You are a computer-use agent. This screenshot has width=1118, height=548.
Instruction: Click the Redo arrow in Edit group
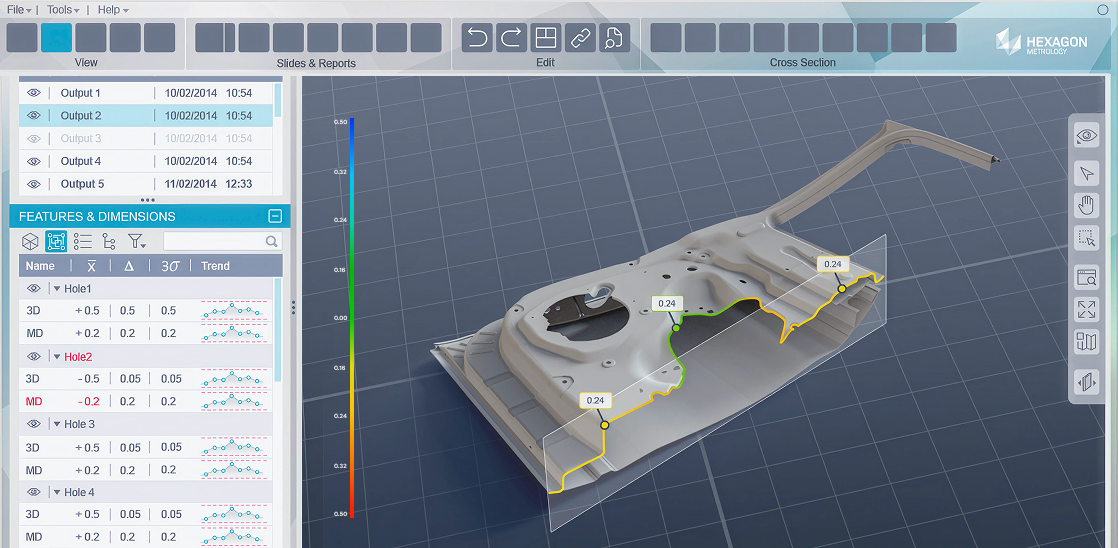click(511, 38)
